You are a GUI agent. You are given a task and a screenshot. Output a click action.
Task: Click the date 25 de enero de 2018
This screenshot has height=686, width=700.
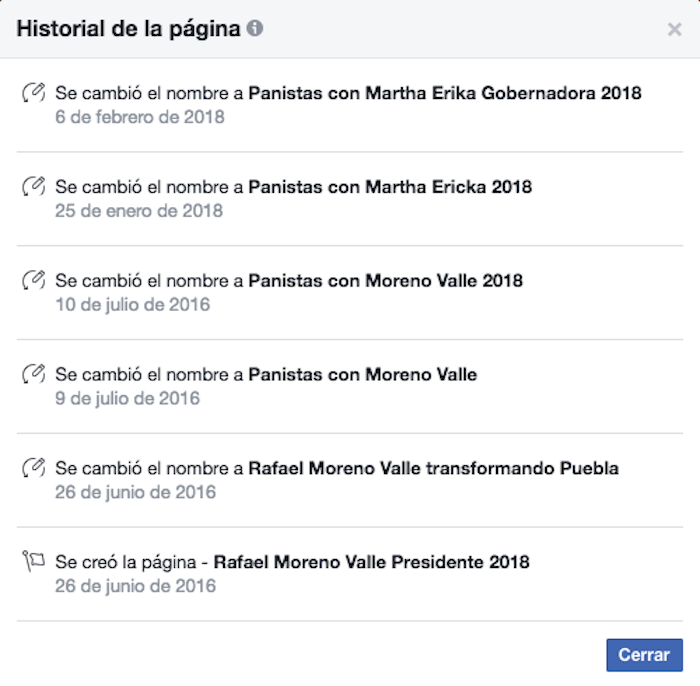pos(139,211)
